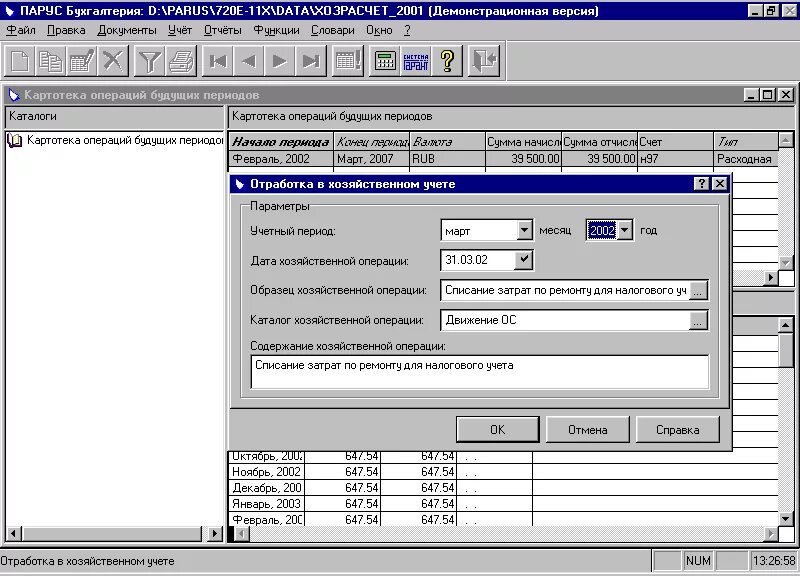Click the Каталог field showing Движение ОС

pyautogui.click(x=565, y=320)
